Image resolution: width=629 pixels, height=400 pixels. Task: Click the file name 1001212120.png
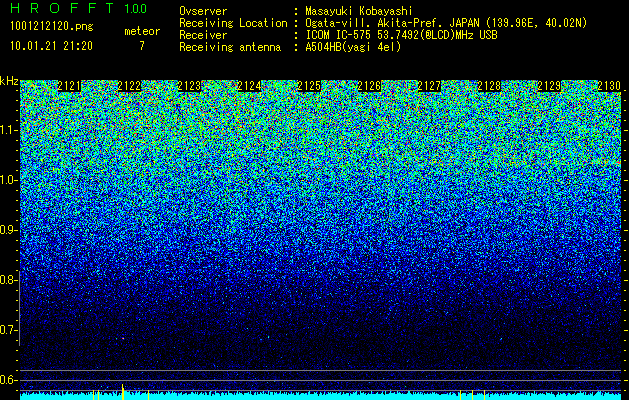pyautogui.click(x=51, y=27)
